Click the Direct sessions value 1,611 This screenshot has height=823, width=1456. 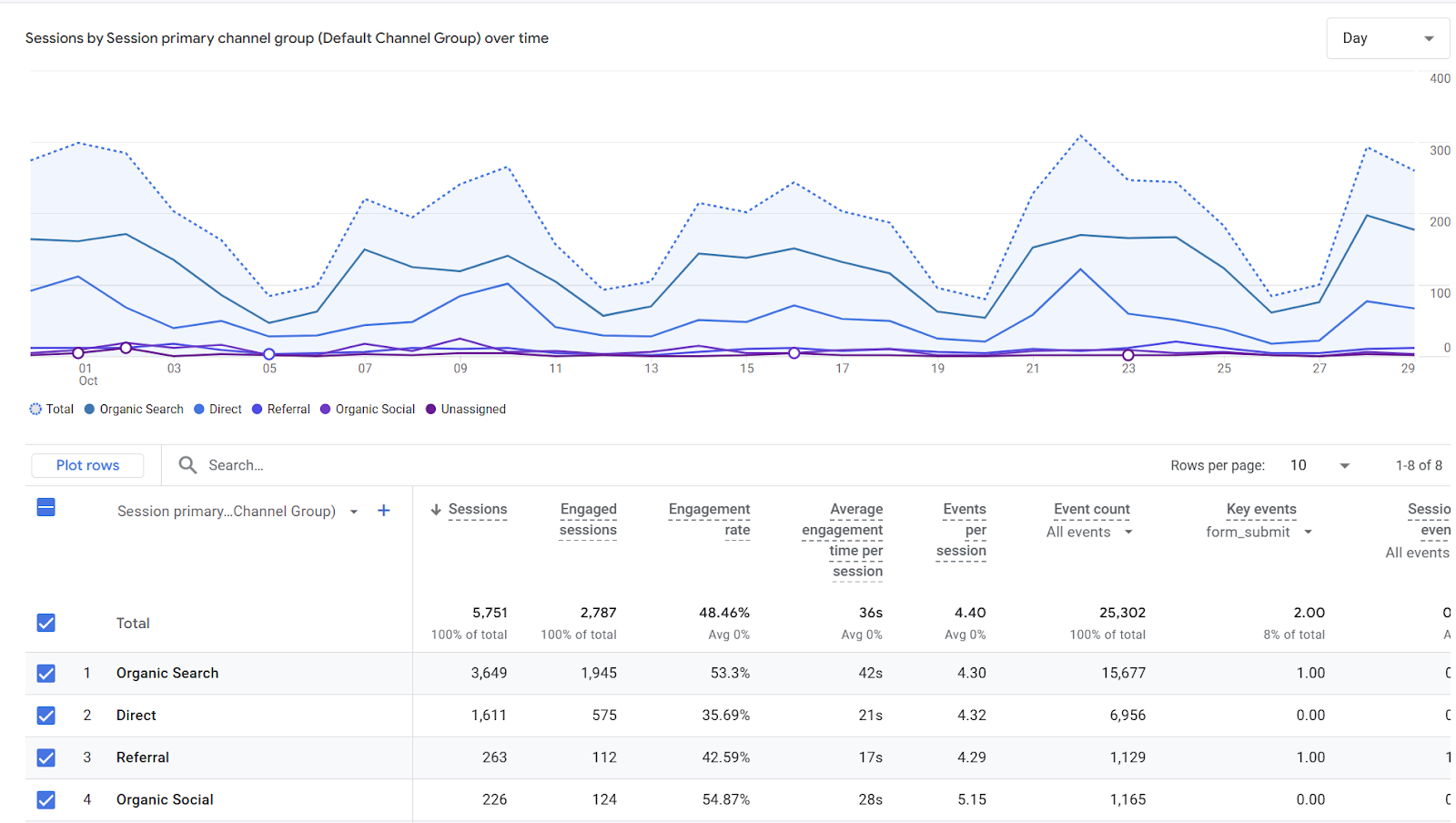(x=489, y=716)
